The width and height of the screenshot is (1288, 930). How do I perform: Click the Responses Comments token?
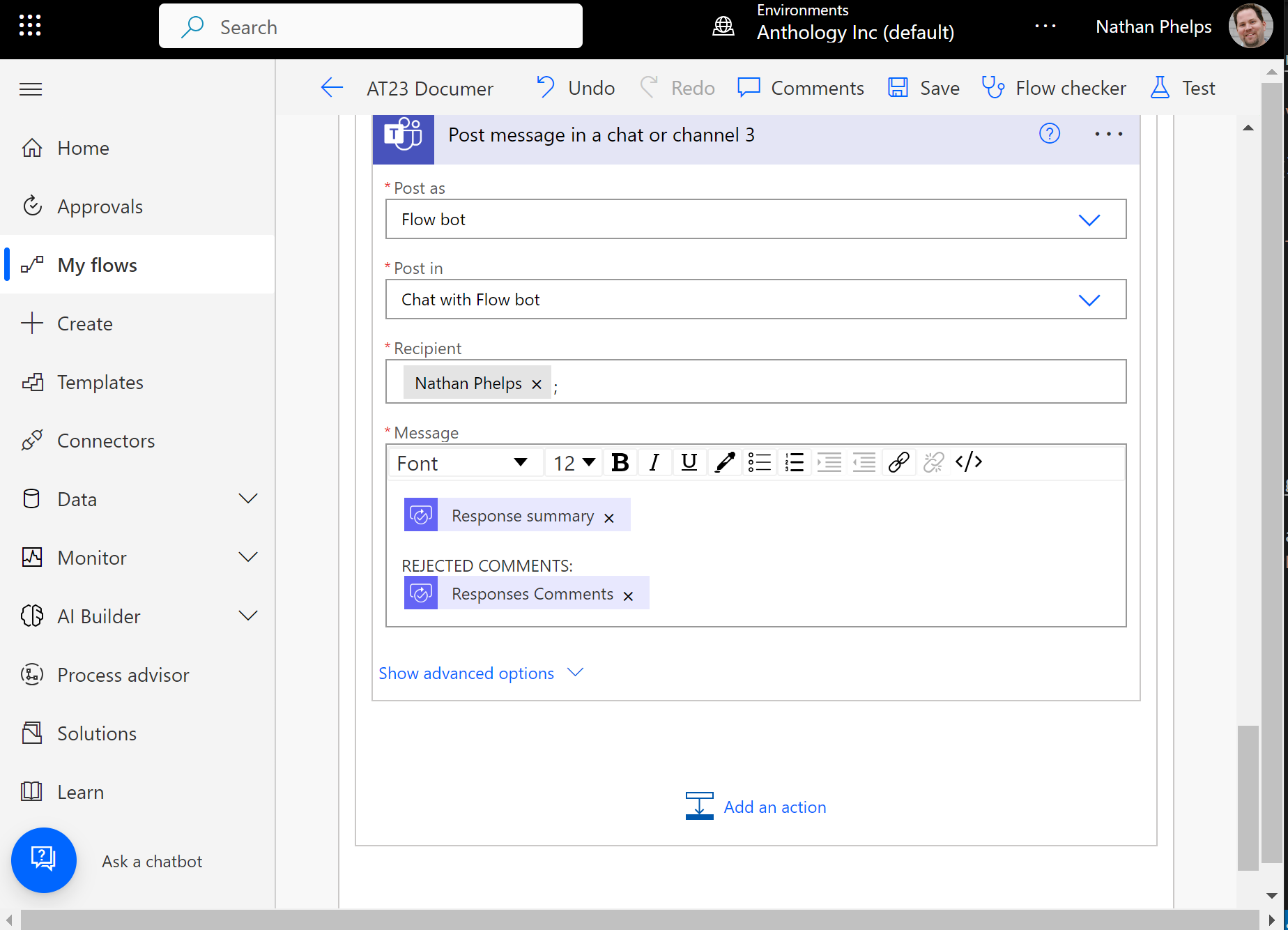[x=527, y=593]
